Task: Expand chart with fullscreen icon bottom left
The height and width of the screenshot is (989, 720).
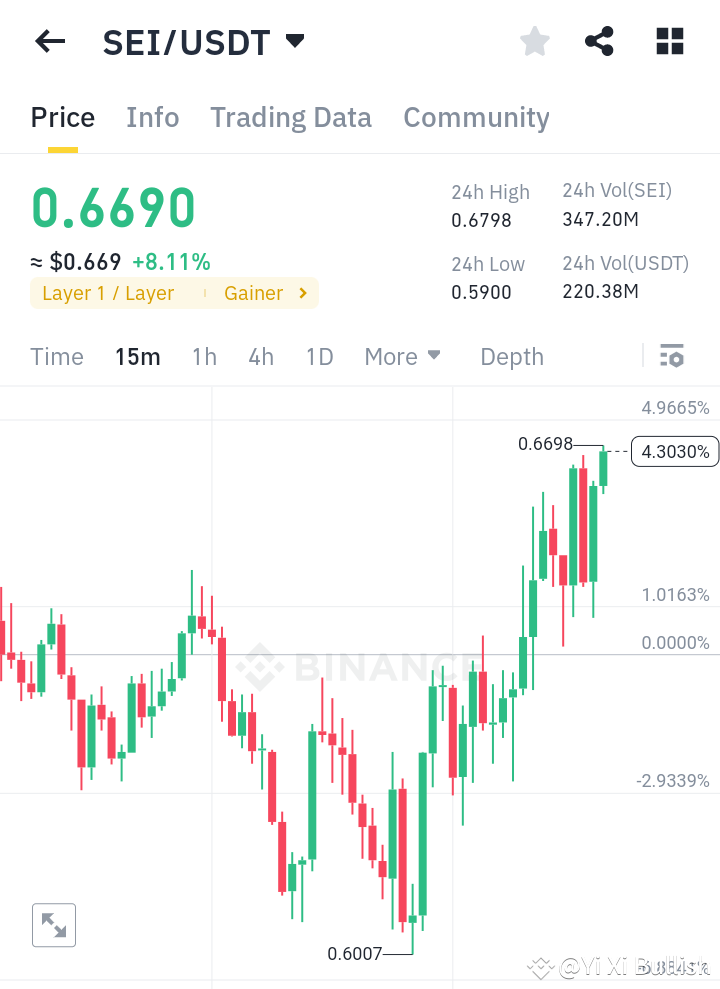Action: 53,924
